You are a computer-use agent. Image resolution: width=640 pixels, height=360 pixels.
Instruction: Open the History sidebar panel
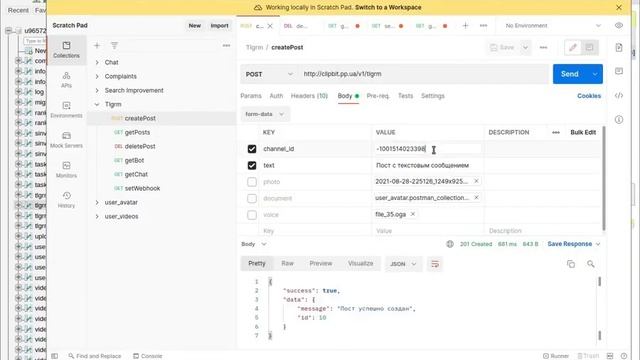point(67,200)
